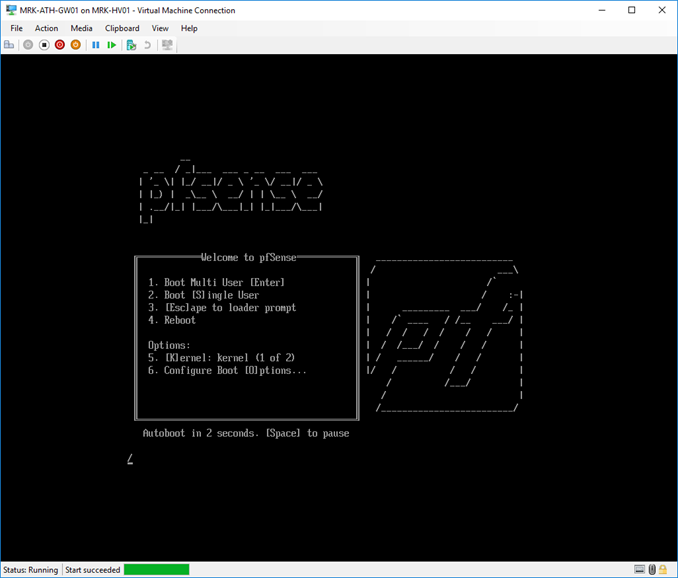This screenshot has height=578, width=678.
Task: Pause the virtual machine
Action: coord(96,45)
